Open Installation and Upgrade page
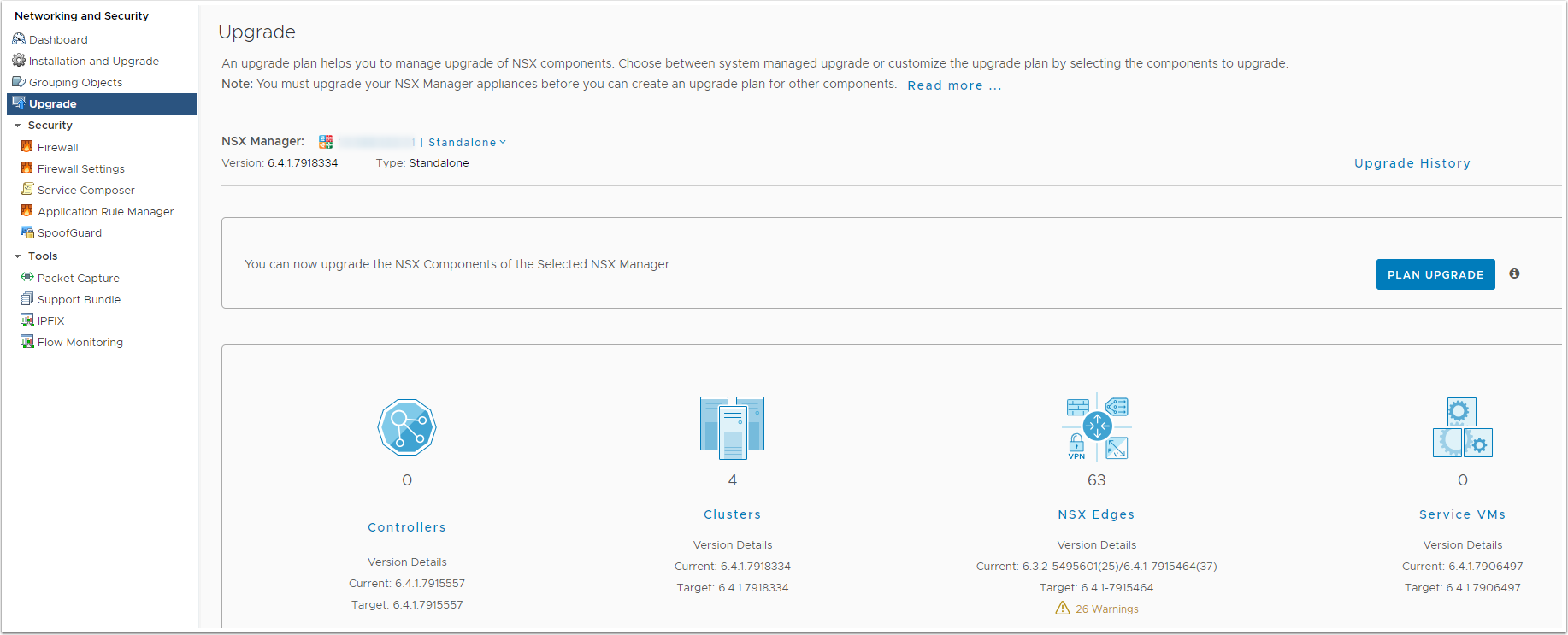This screenshot has height=635, width=1568. 94,61
